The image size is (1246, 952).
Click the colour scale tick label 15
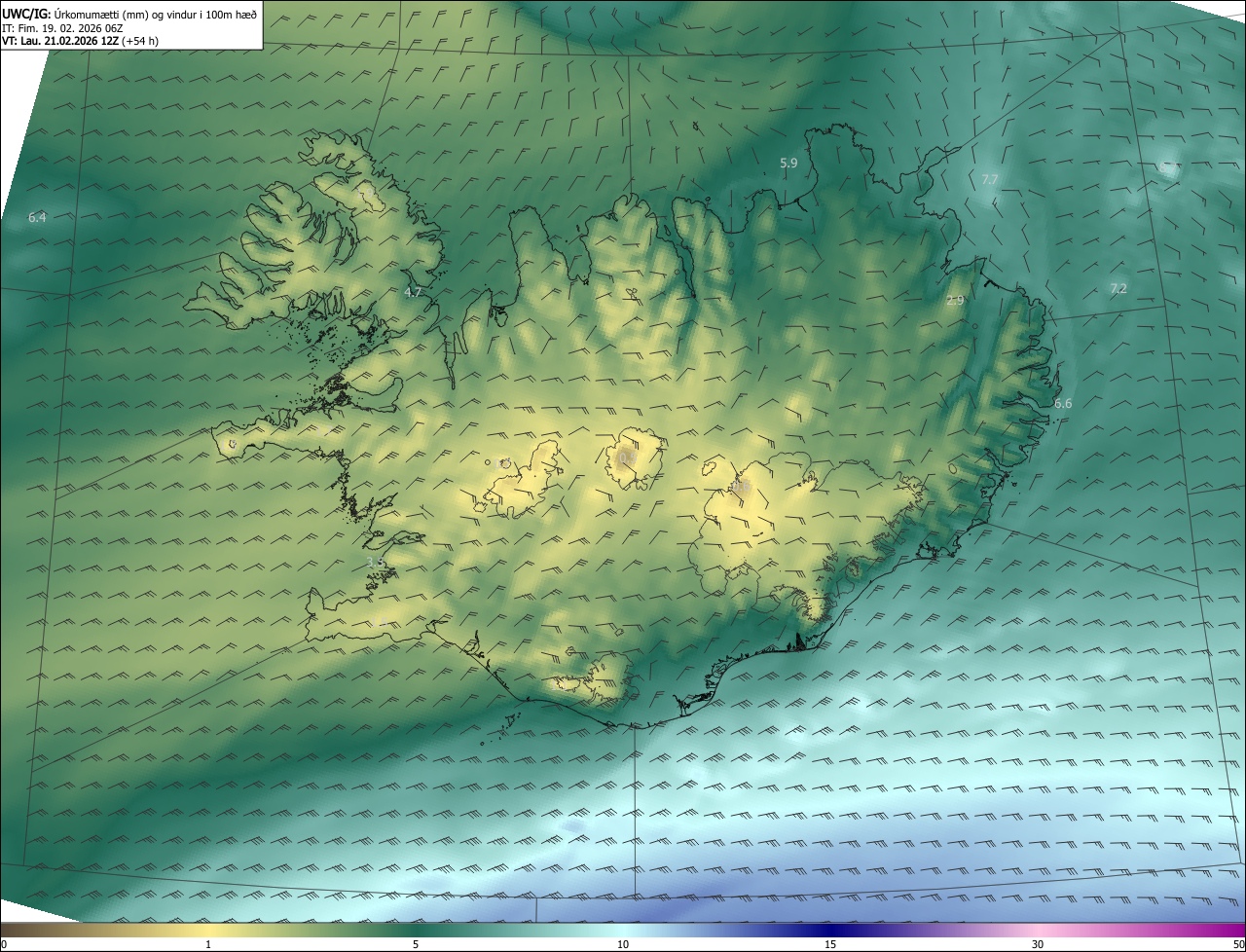pos(830,944)
